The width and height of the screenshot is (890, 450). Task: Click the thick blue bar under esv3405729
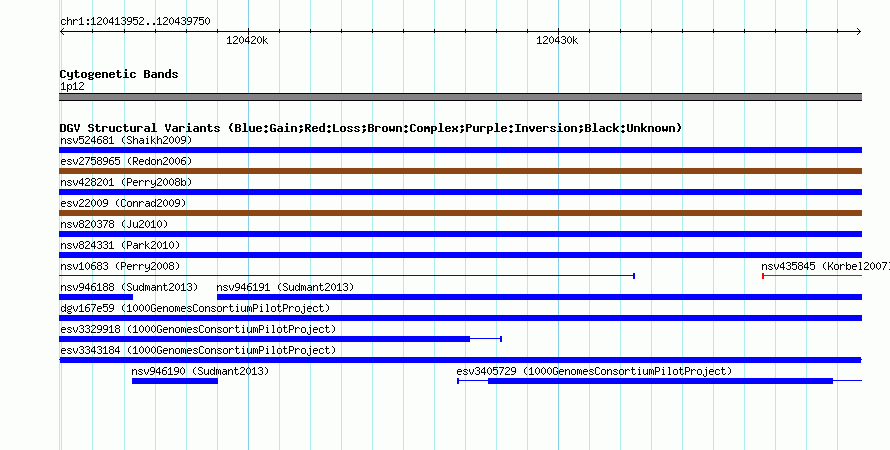pos(660,381)
